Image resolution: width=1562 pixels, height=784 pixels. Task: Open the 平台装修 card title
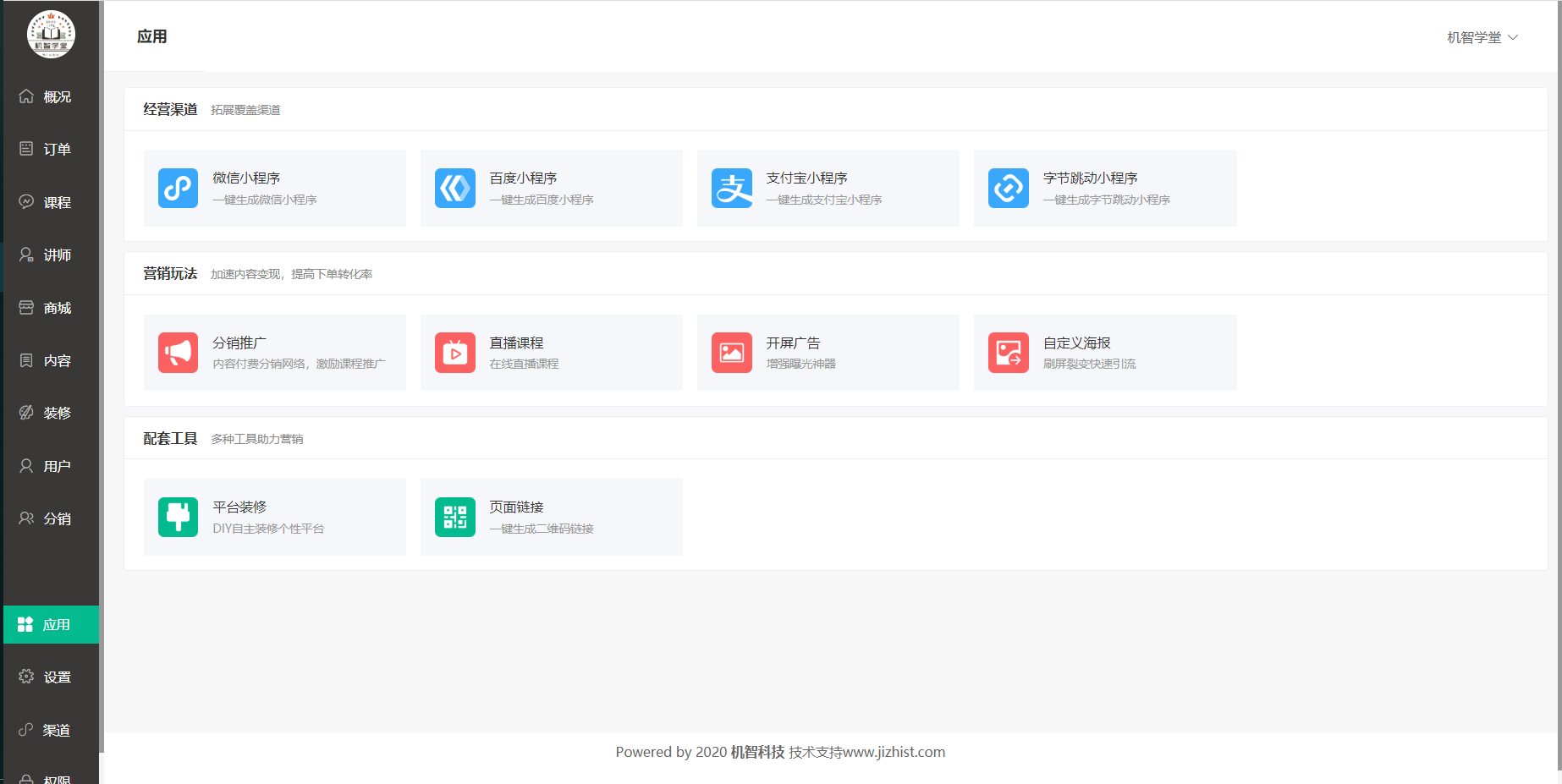[239, 507]
